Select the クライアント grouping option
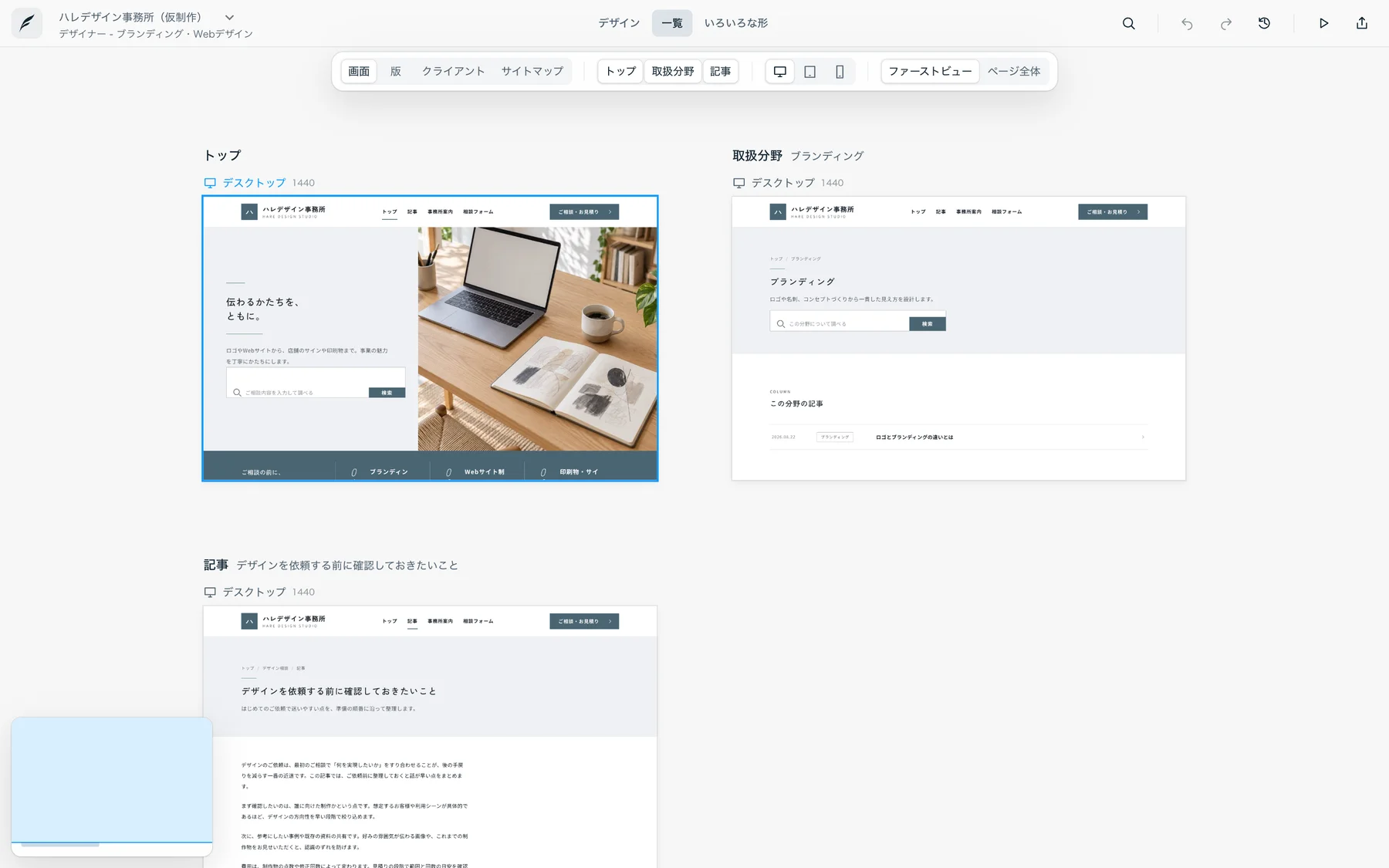The width and height of the screenshot is (1389, 868). pos(454,71)
